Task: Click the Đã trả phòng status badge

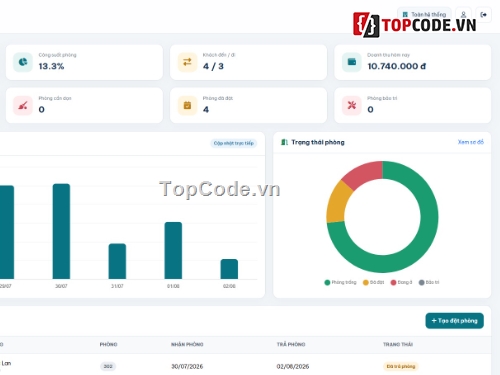Action: click(x=401, y=366)
